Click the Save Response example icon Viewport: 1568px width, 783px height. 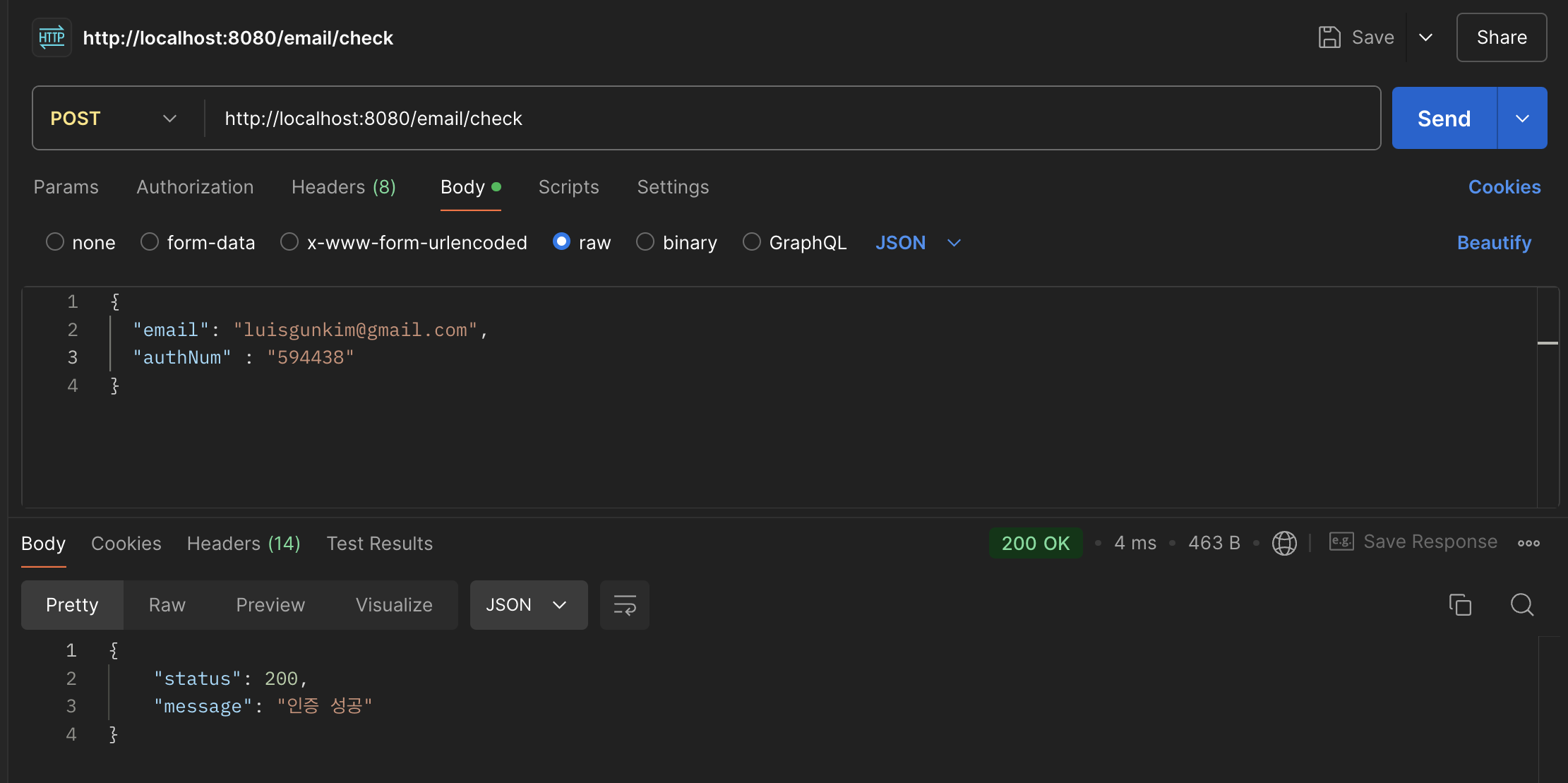pos(1341,542)
